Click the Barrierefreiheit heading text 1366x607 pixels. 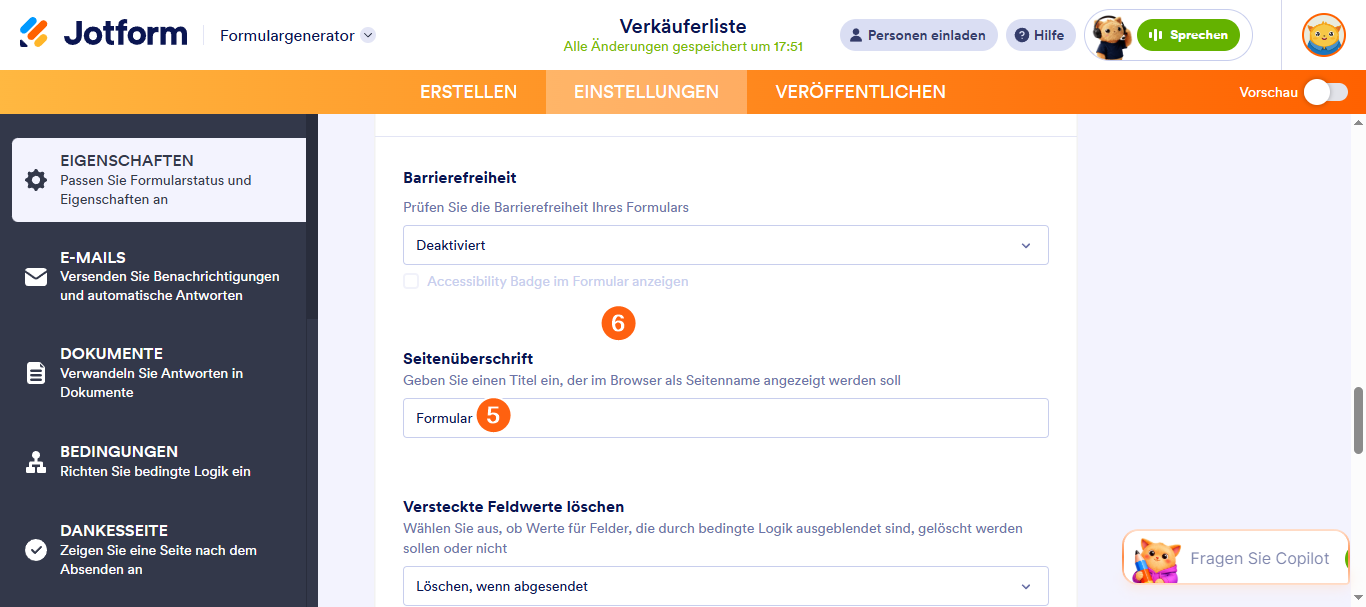[x=460, y=178]
